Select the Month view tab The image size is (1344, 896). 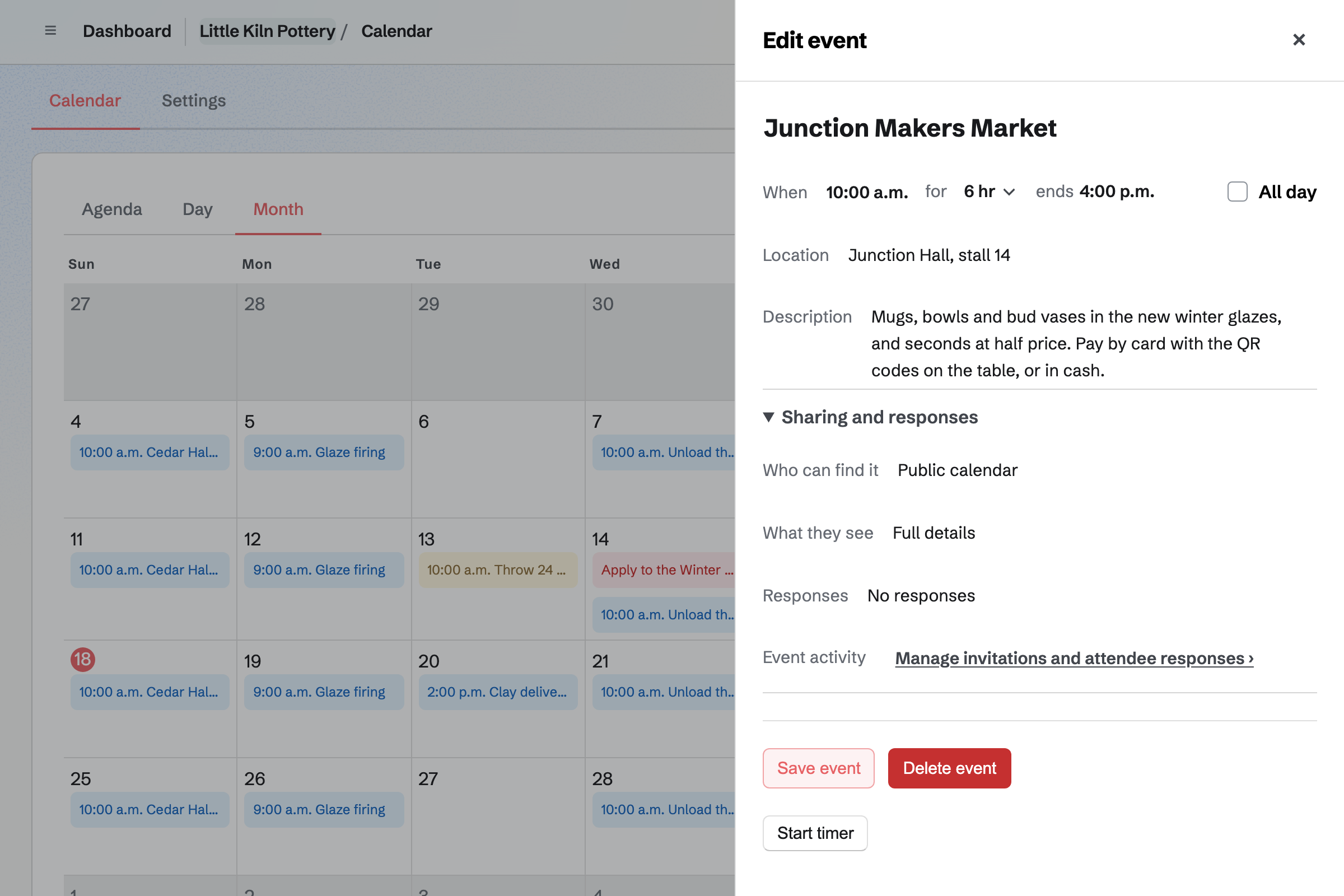pyautogui.click(x=278, y=209)
